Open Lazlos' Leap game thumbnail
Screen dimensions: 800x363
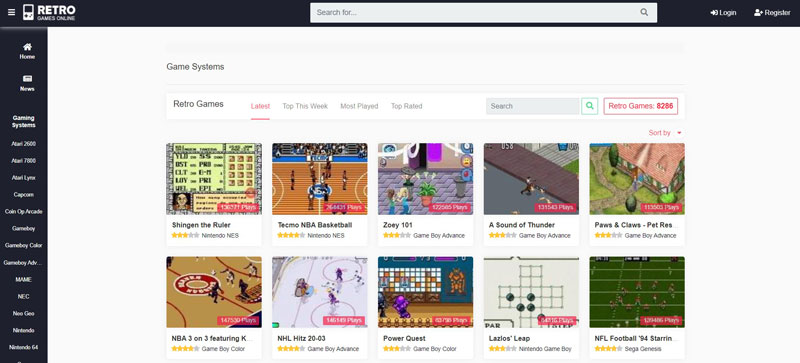click(x=531, y=292)
